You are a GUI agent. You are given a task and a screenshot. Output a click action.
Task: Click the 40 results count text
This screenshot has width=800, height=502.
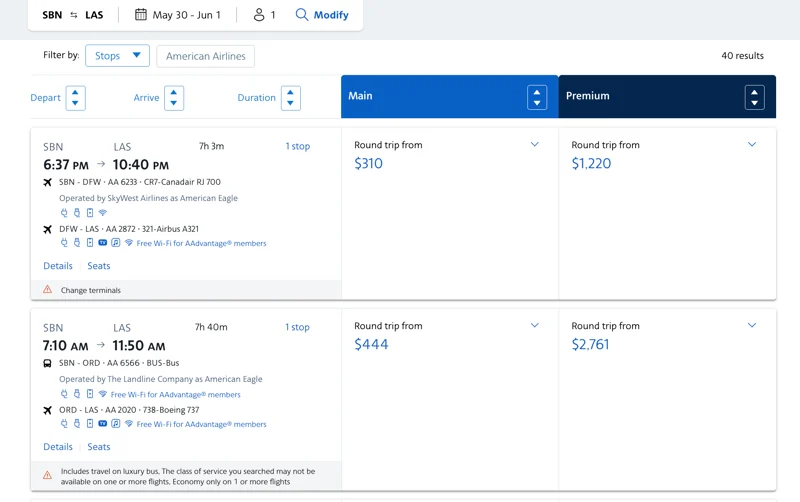point(742,56)
